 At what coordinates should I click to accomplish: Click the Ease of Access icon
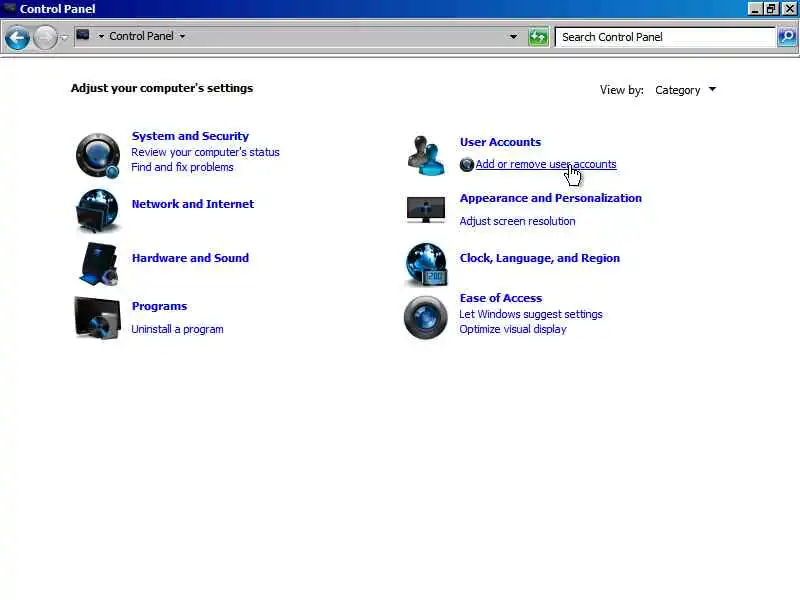(x=426, y=317)
